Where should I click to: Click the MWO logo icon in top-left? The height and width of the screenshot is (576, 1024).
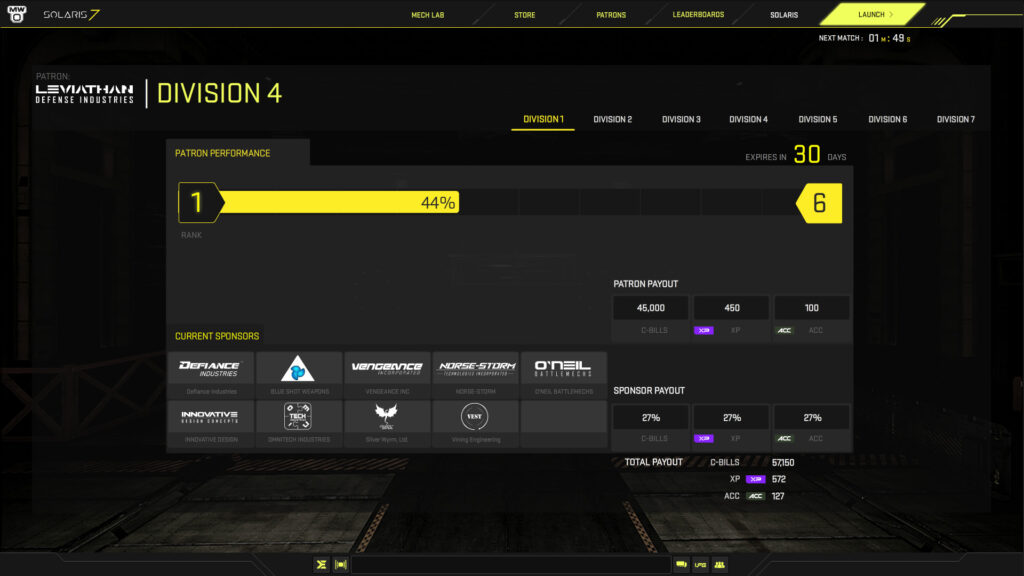18,15
